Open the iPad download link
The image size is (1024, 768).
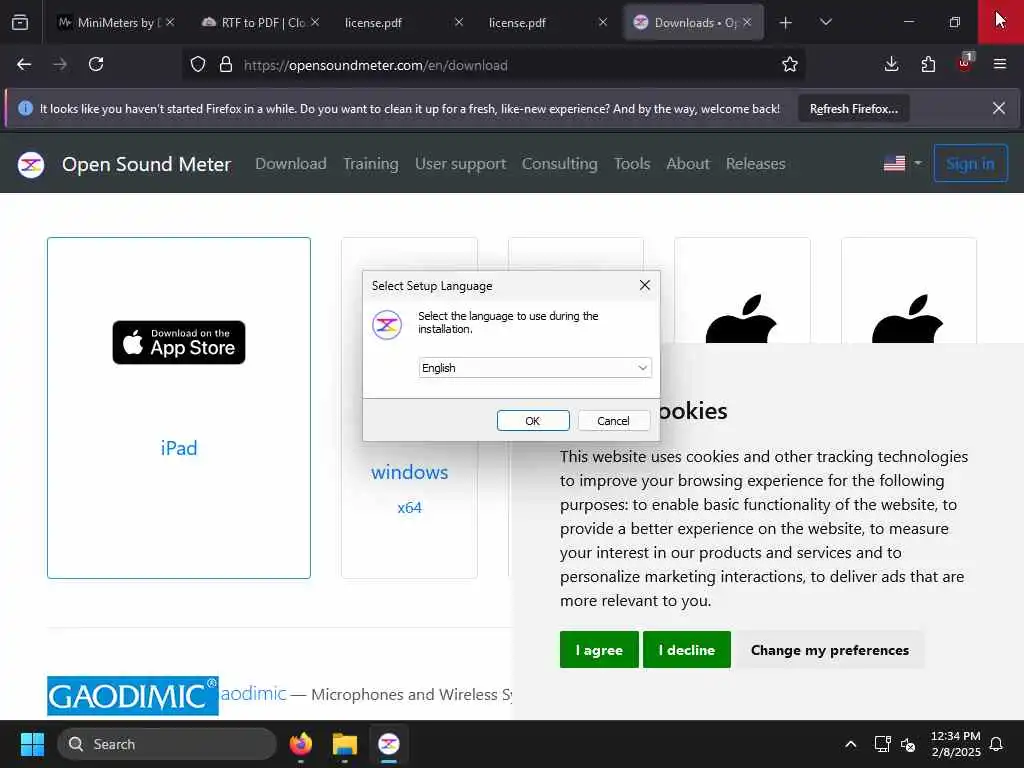pyautogui.click(x=179, y=448)
